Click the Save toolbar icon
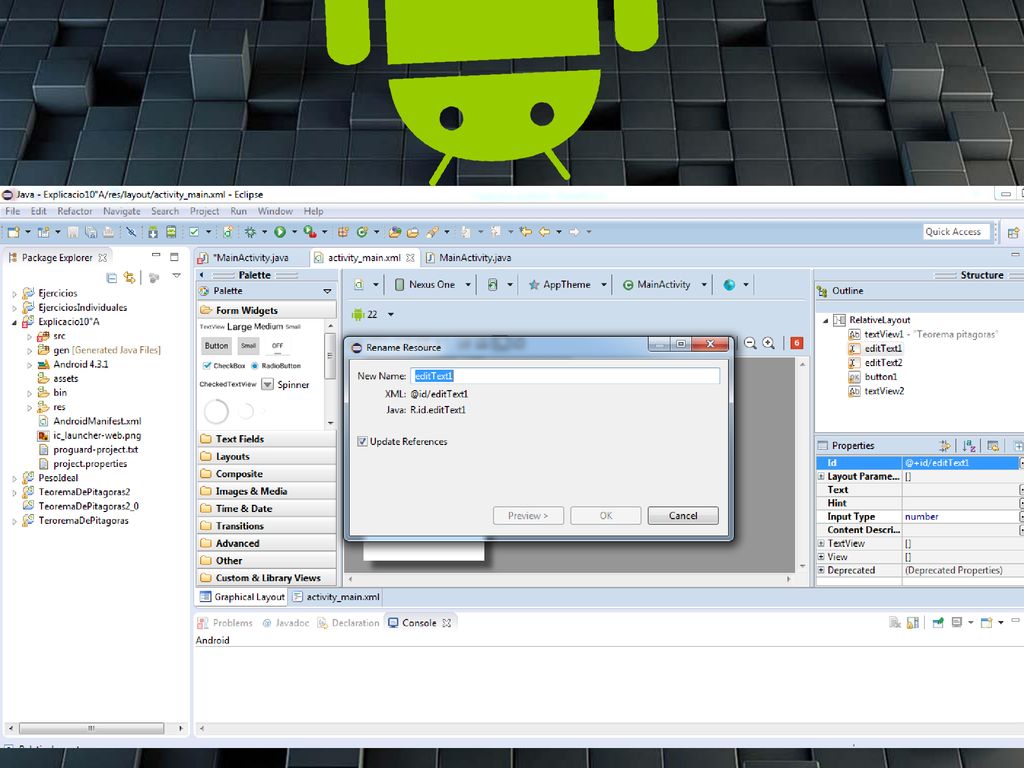1024x768 pixels. (x=73, y=232)
